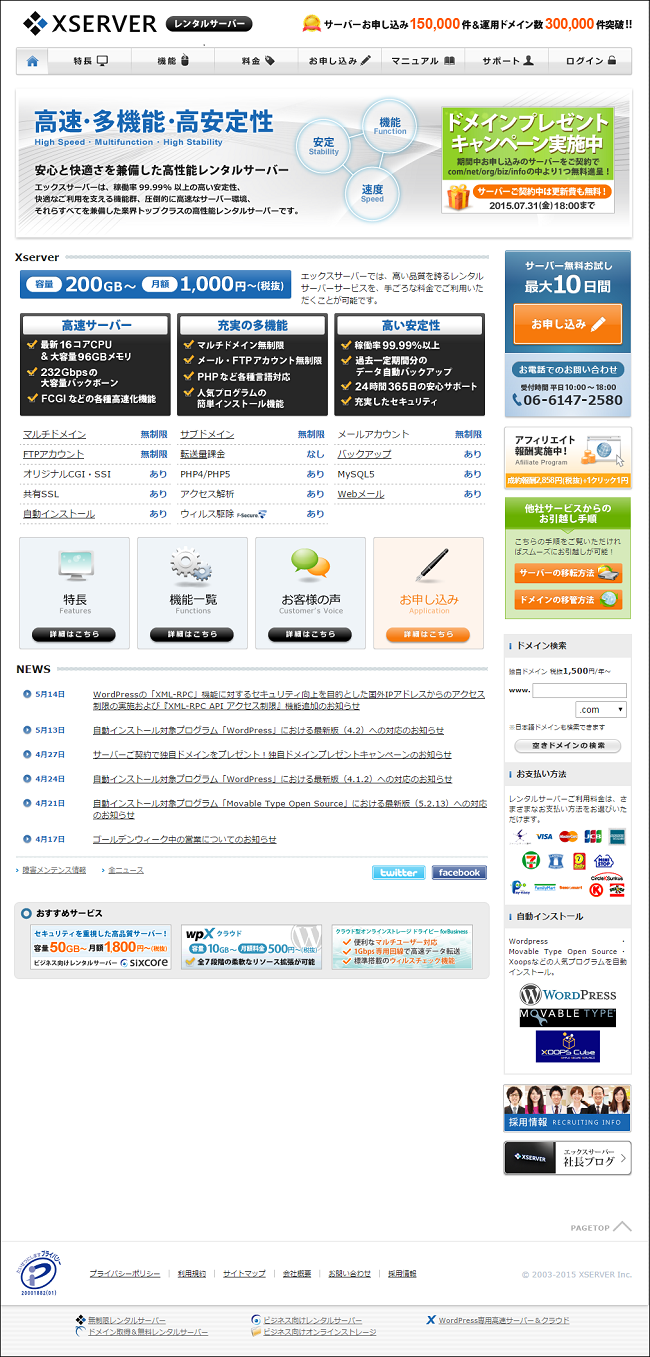Open the マルチドメイン link
Viewport: 650px width, 1357px height.
coord(54,434)
